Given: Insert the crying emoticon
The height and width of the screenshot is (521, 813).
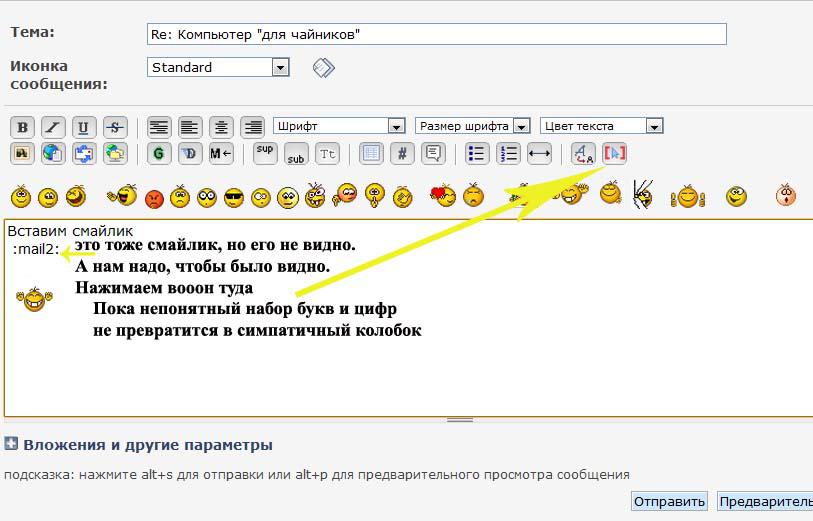Looking at the screenshot, I should (473, 196).
